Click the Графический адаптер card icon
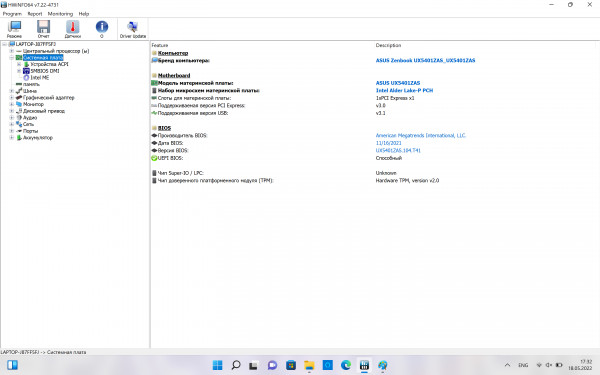Viewport: 600px width, 375px height. point(19,98)
